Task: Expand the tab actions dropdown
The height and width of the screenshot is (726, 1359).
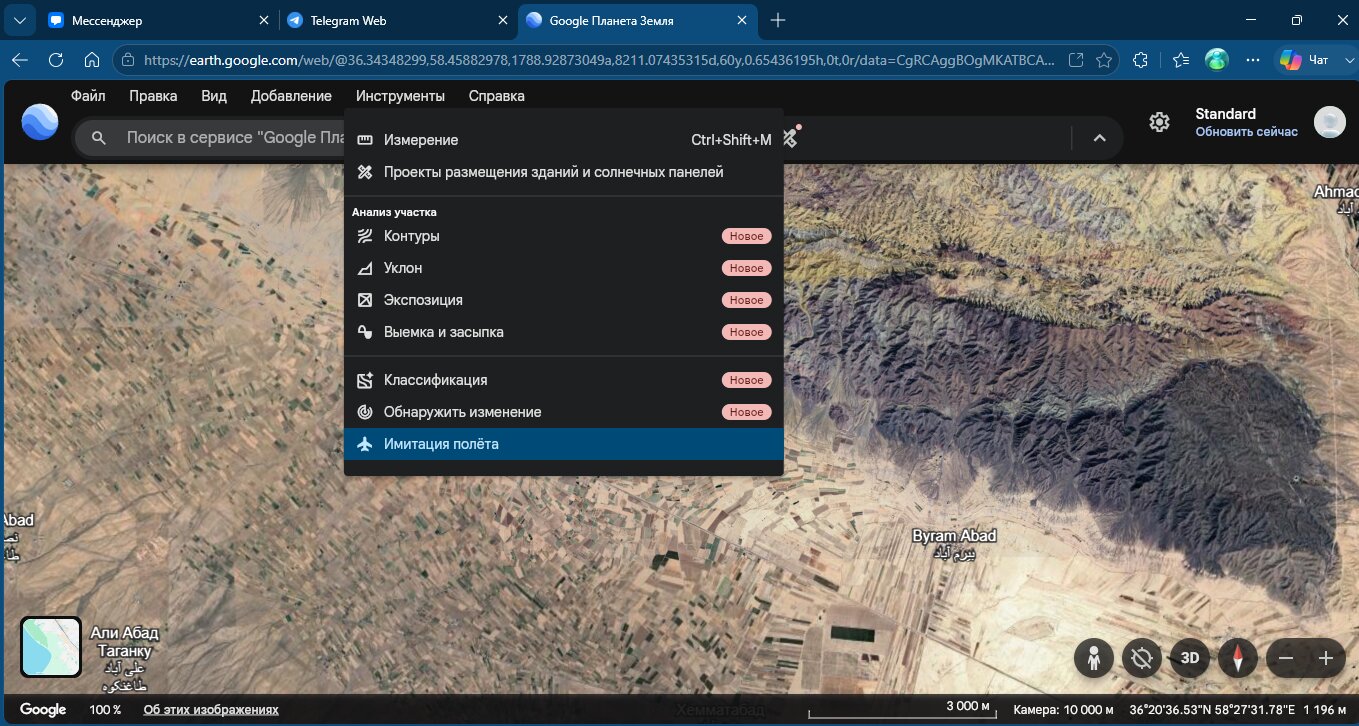Action: click(x=20, y=20)
